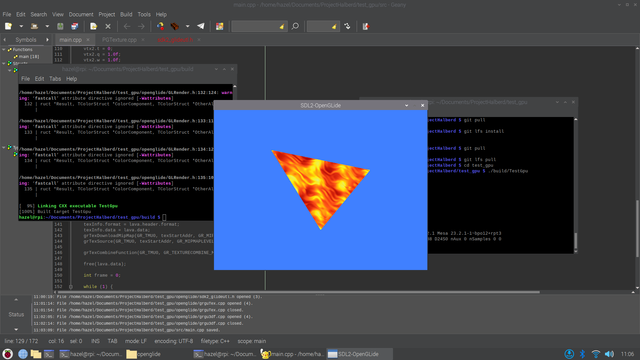The image size is (640, 360).
Task: Compile the current file icon
Action: (x=160, y=26)
